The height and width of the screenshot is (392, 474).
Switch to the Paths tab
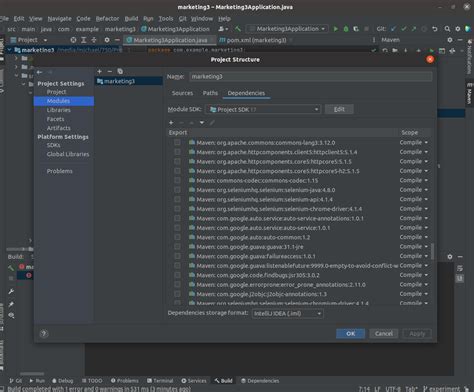coord(210,93)
